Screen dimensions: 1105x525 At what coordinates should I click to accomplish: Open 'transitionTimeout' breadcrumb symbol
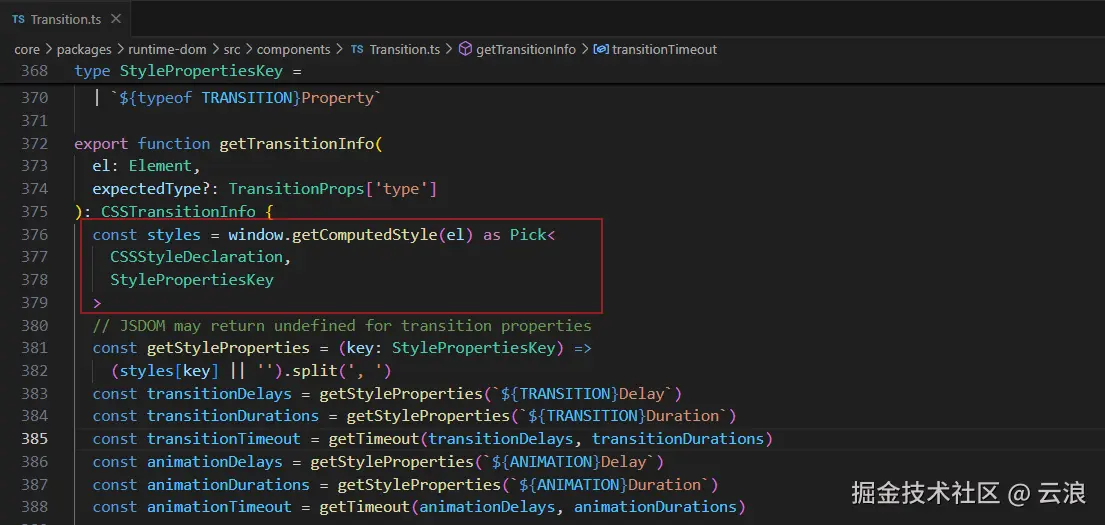coord(664,49)
